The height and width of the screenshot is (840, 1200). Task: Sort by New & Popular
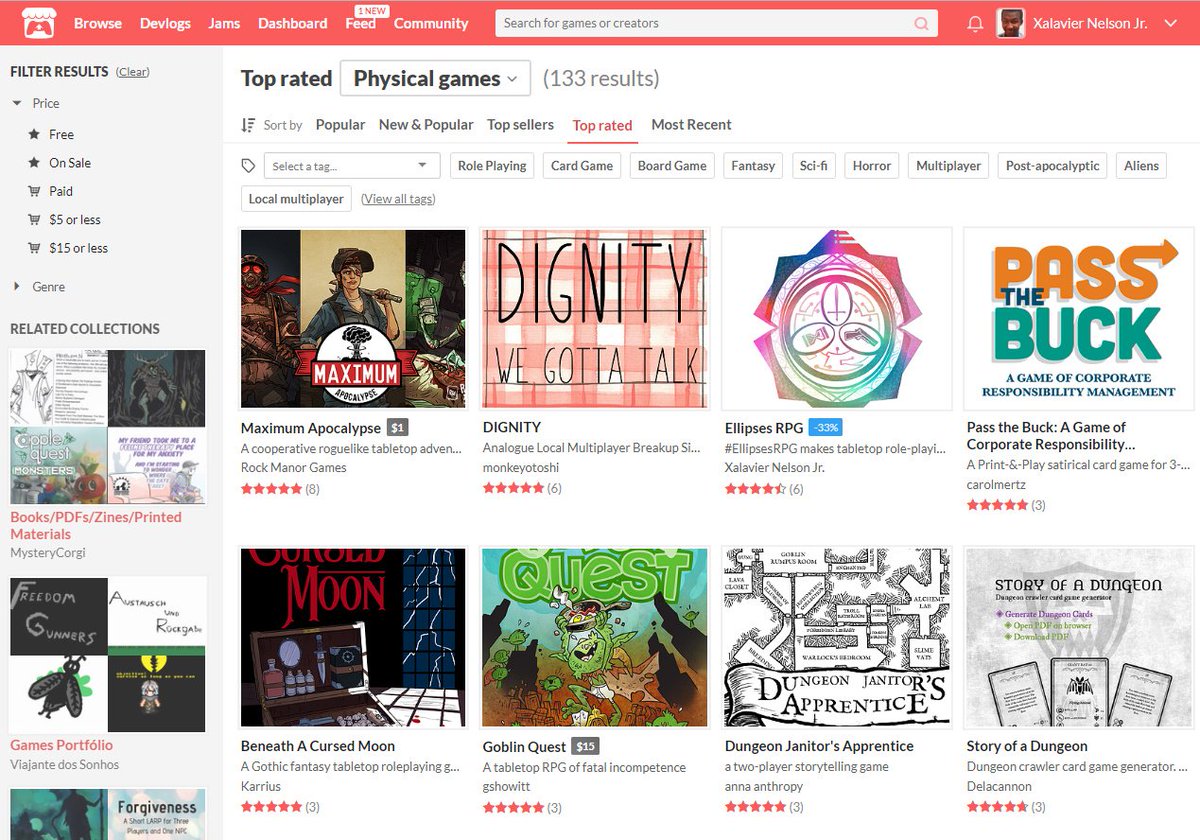[426, 124]
